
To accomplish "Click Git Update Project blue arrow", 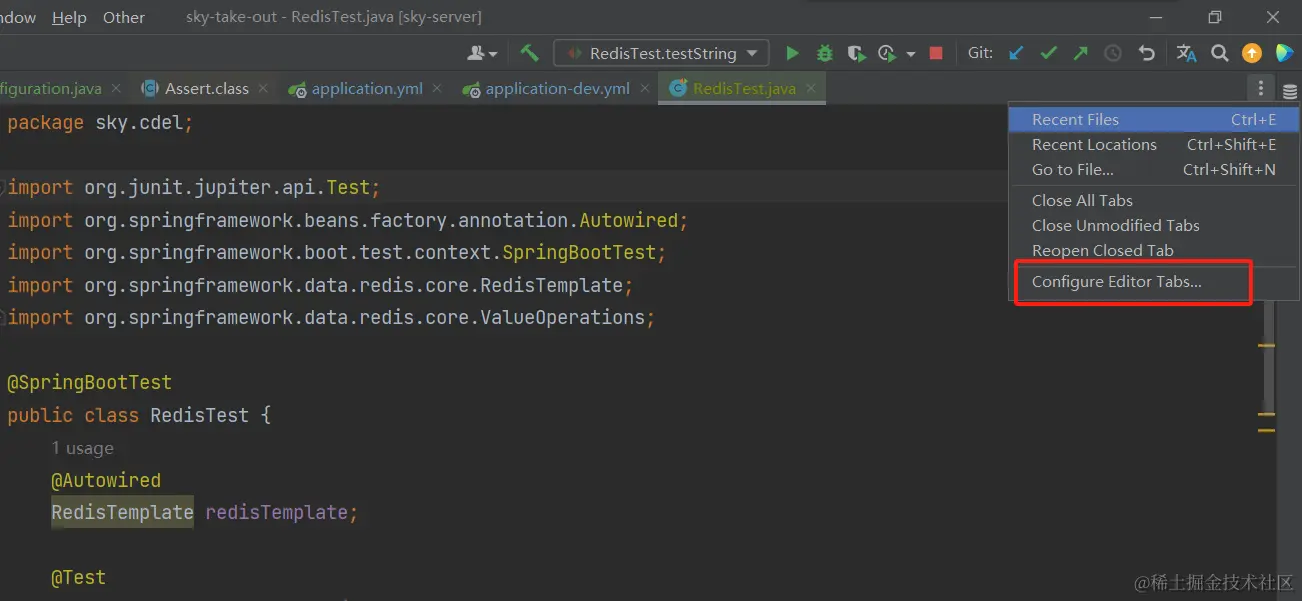I will (x=1017, y=53).
